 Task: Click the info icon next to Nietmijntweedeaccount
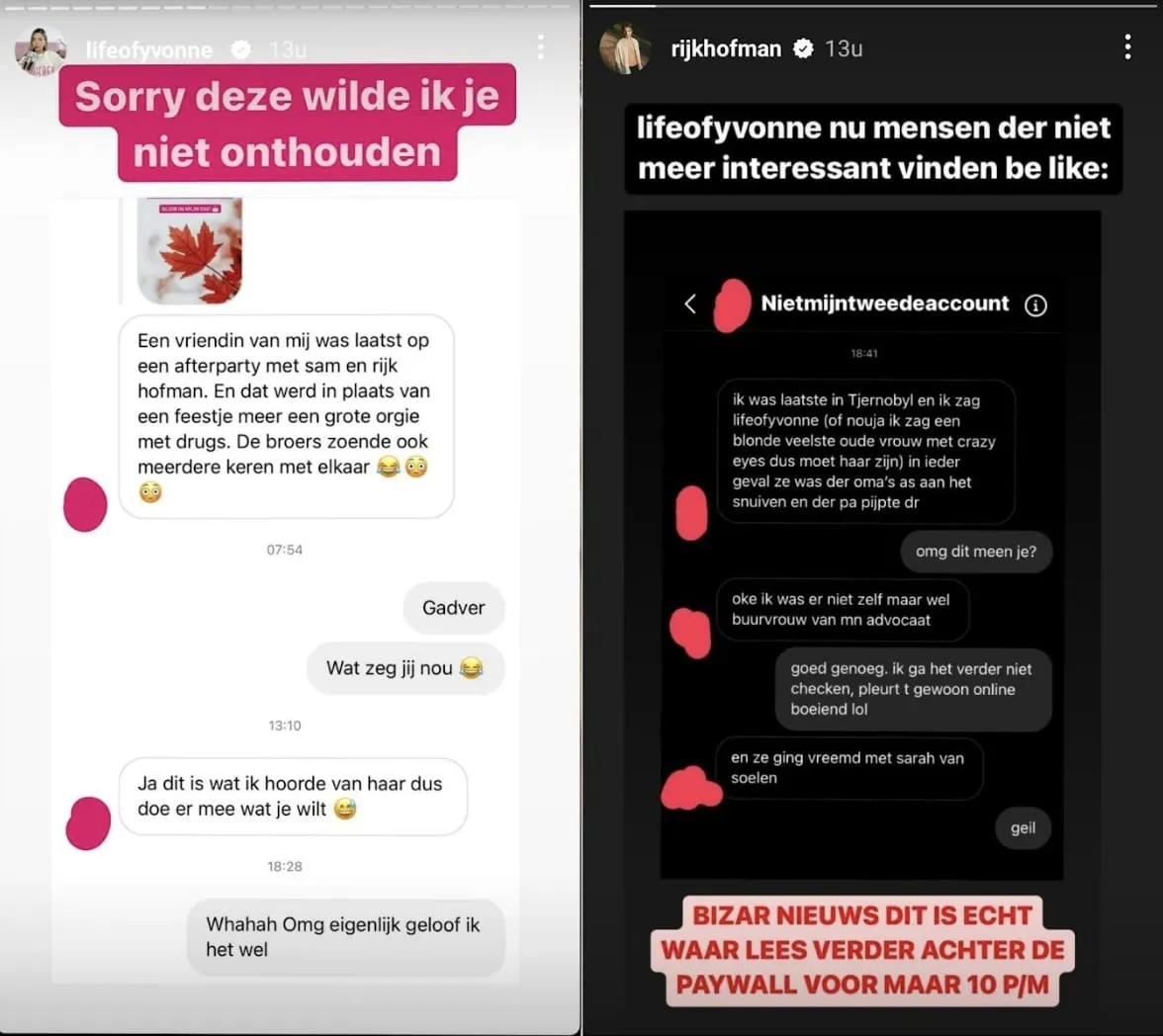click(x=1035, y=304)
